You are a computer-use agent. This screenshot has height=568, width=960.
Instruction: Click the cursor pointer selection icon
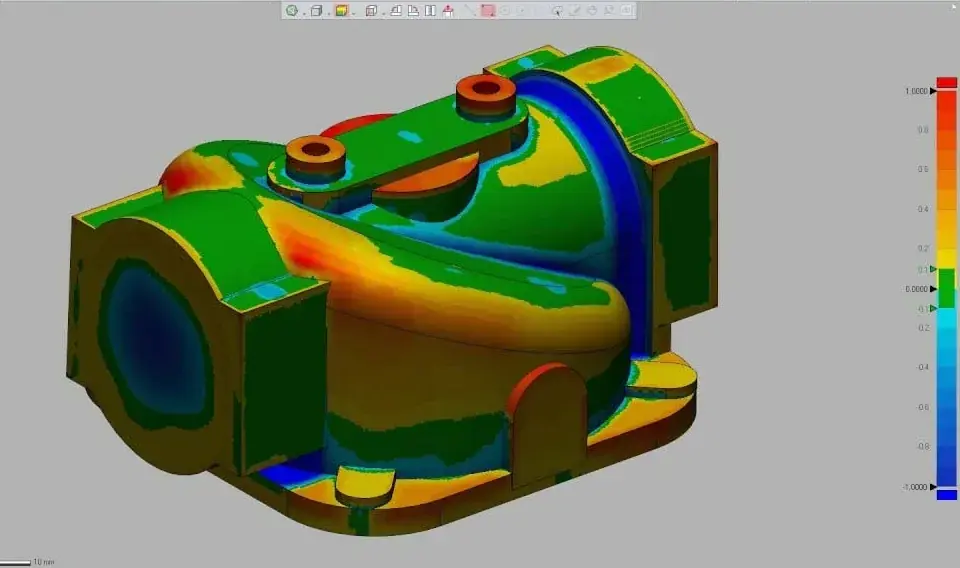tap(557, 10)
